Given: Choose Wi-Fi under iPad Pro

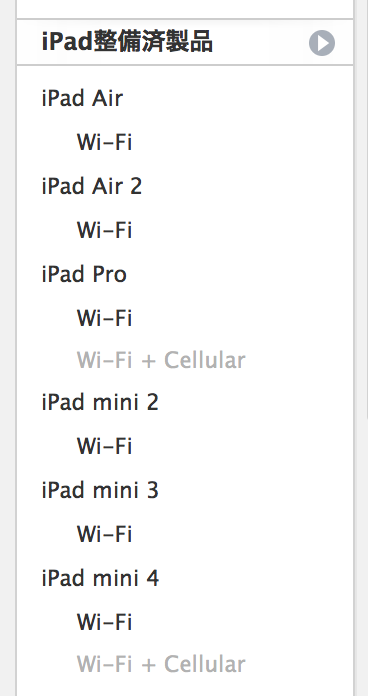Looking at the screenshot, I should pos(104,318).
